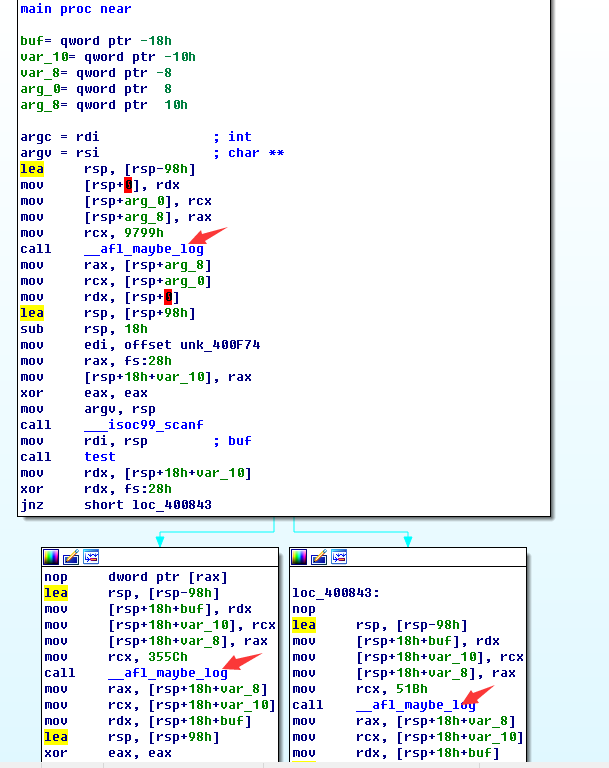Image resolution: width=609 pixels, height=768 pixels.
Task: Select the ___isoc99_scanf call target
Action: (132, 425)
